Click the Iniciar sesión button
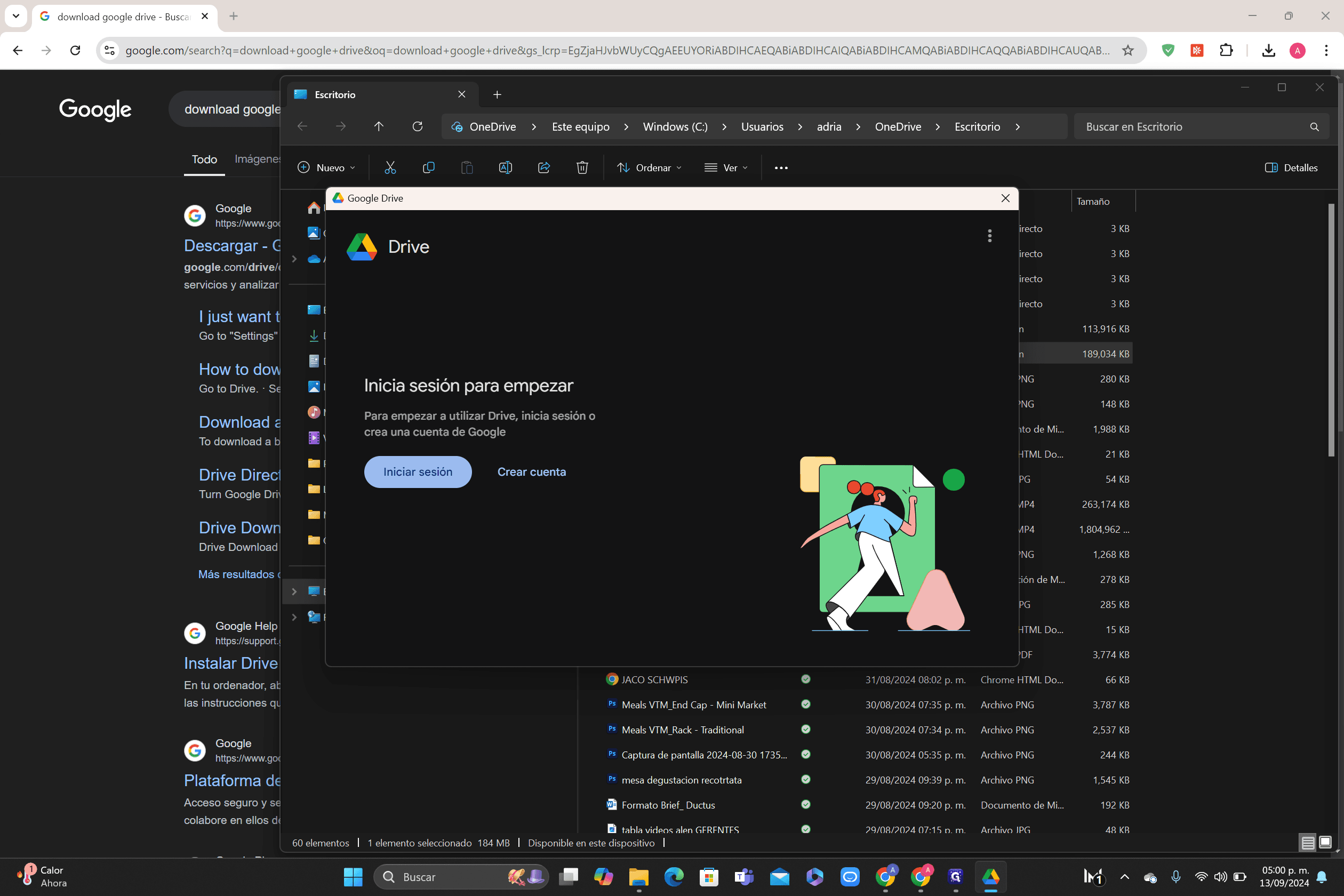The height and width of the screenshot is (896, 1344). (418, 472)
